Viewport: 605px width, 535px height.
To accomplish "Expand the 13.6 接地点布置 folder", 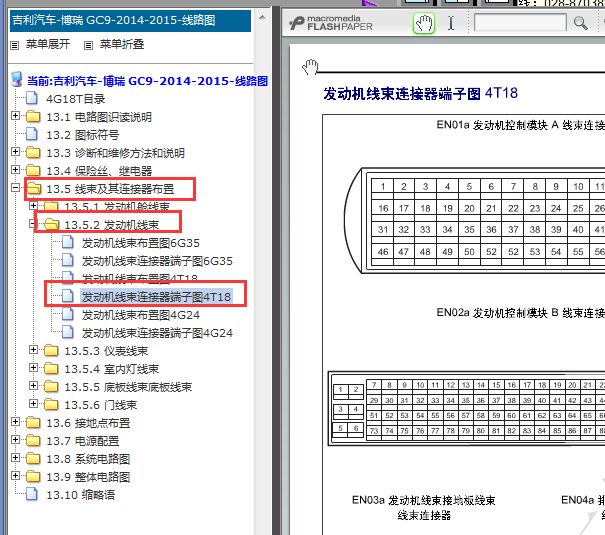I will coord(15,422).
